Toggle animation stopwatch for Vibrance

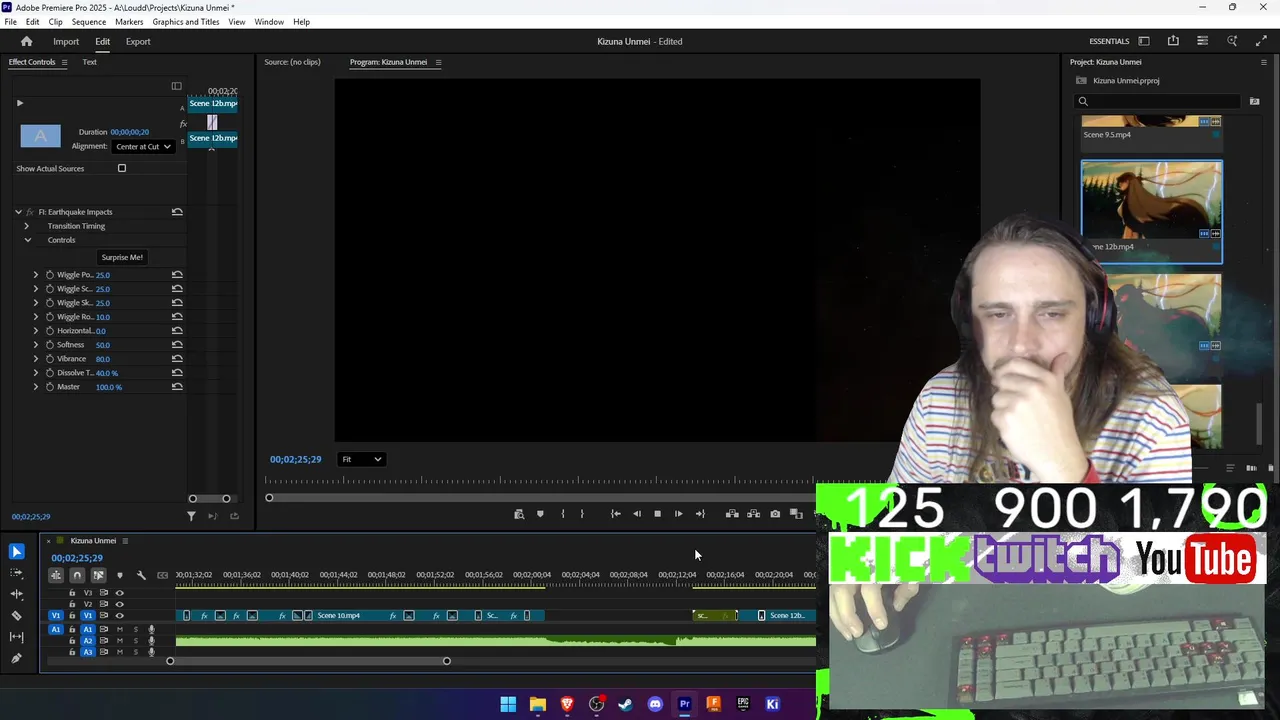click(49, 359)
